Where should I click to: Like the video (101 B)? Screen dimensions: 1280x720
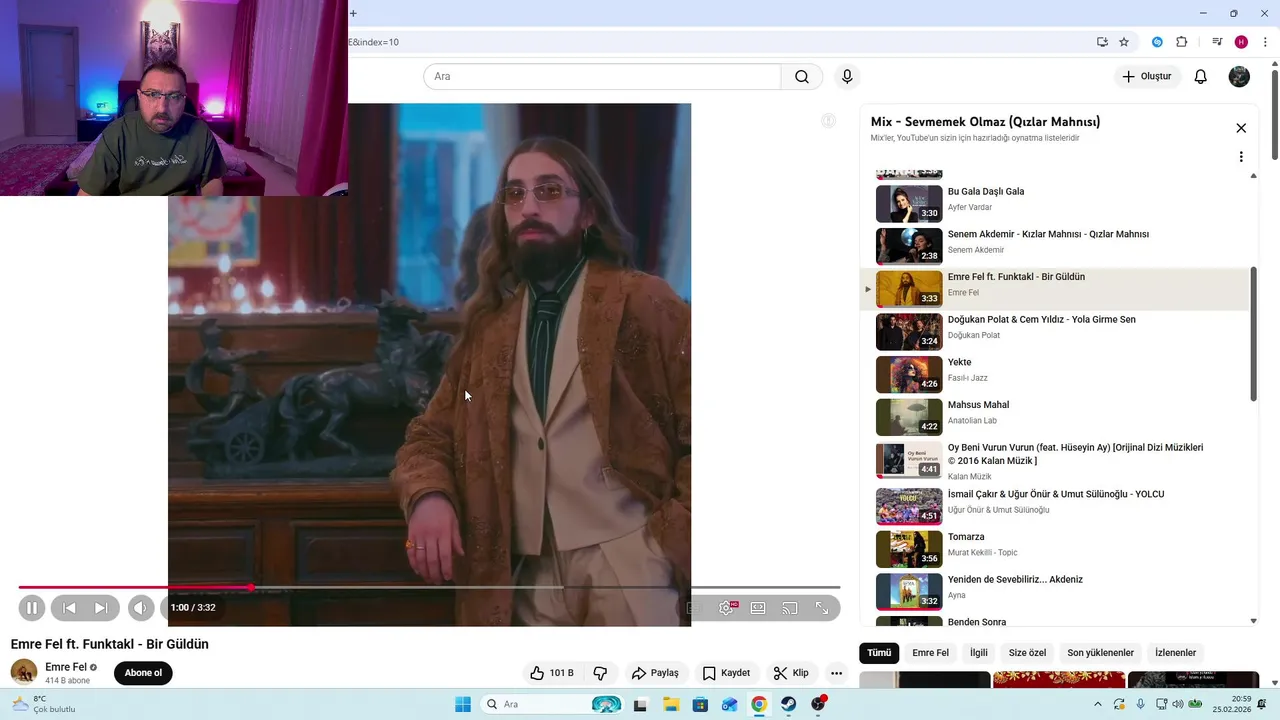[551, 673]
